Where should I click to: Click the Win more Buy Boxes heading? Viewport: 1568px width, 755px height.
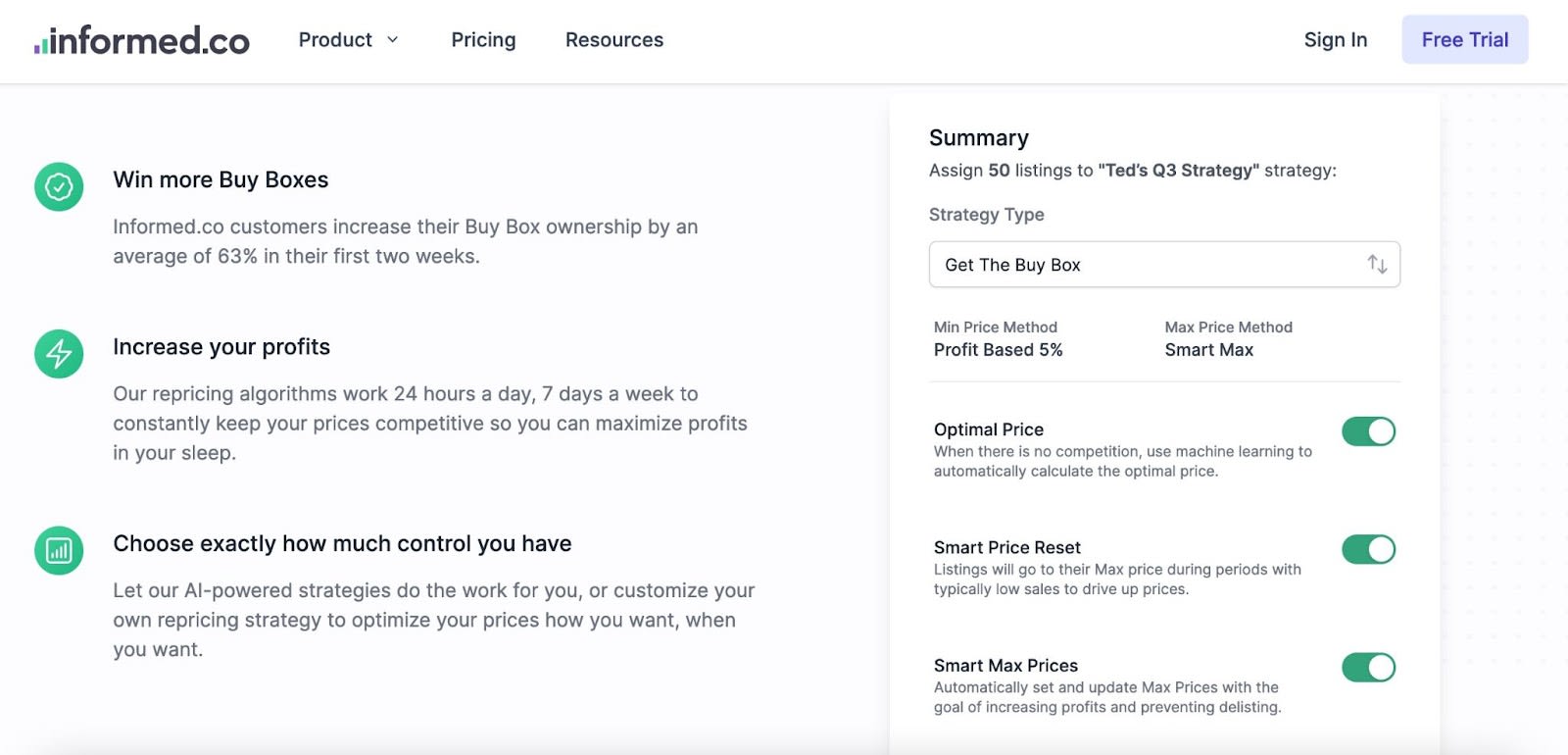tap(220, 179)
